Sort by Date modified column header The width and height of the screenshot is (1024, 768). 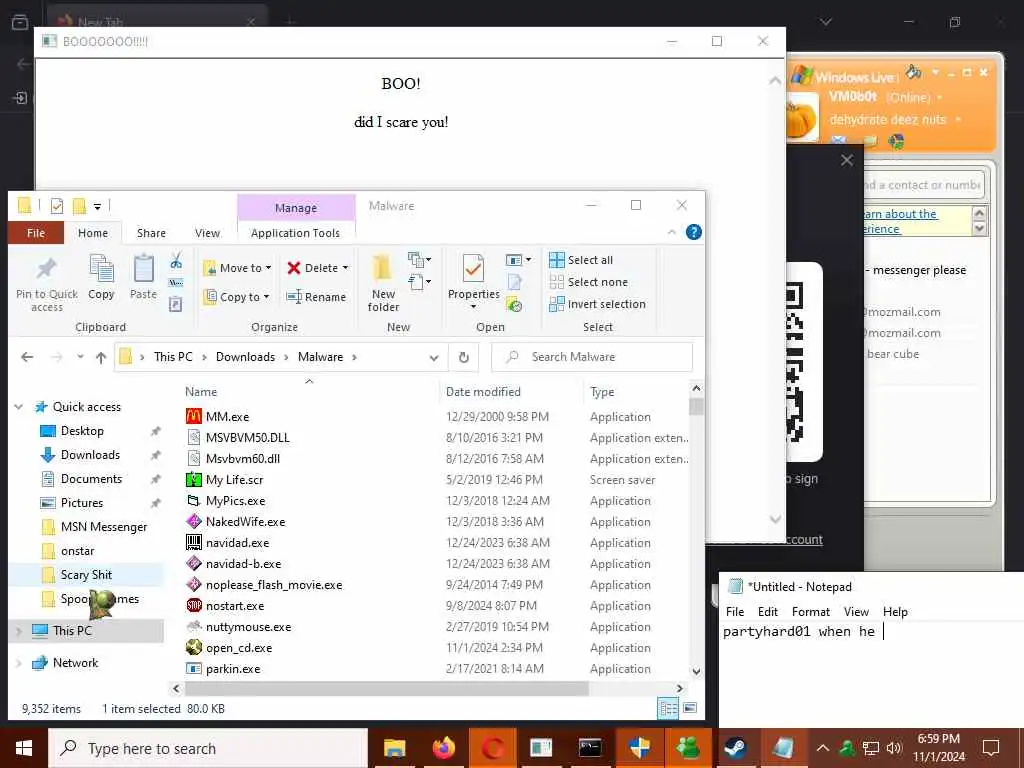(483, 392)
